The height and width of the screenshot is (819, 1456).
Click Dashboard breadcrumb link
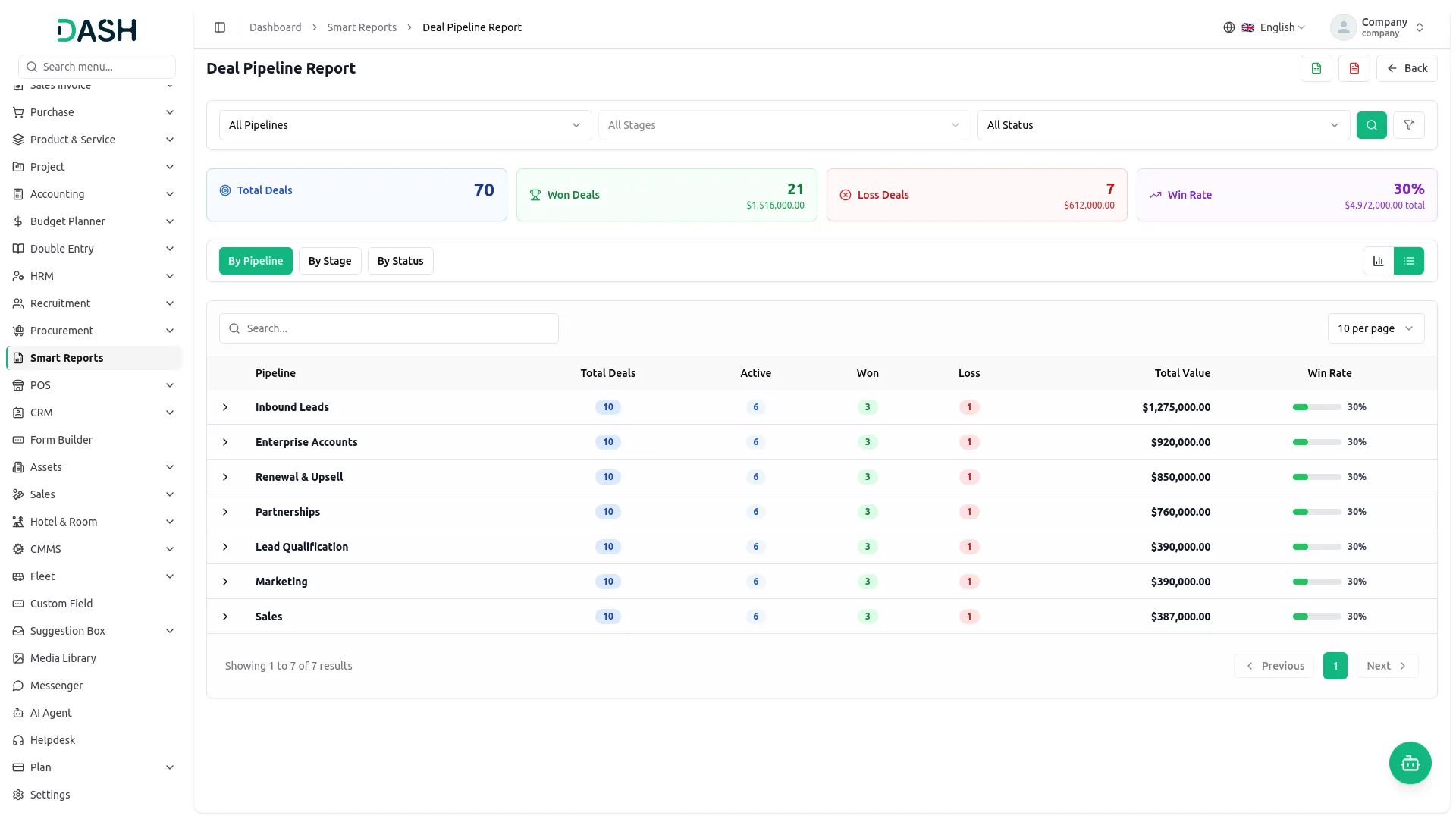[275, 27]
